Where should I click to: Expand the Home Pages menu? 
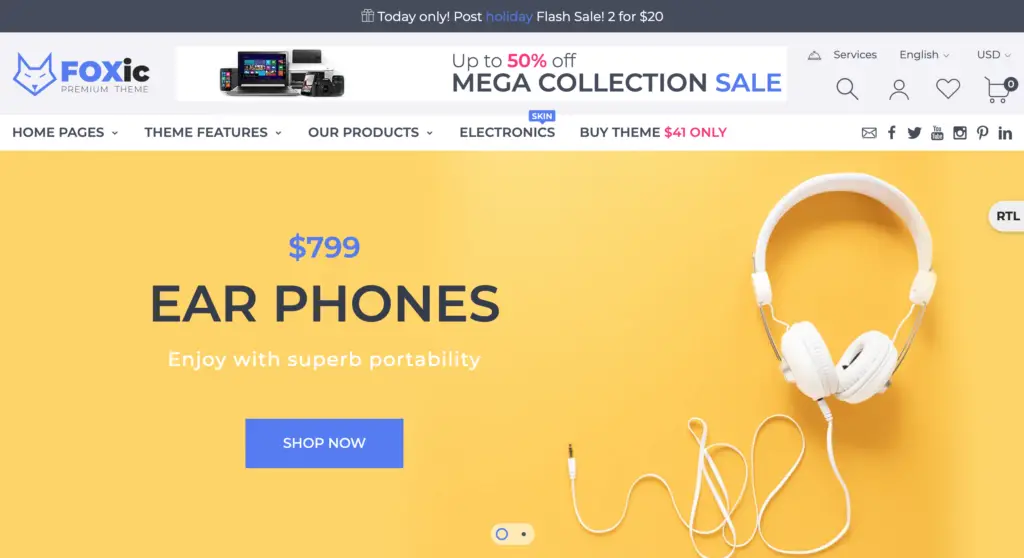(x=65, y=133)
